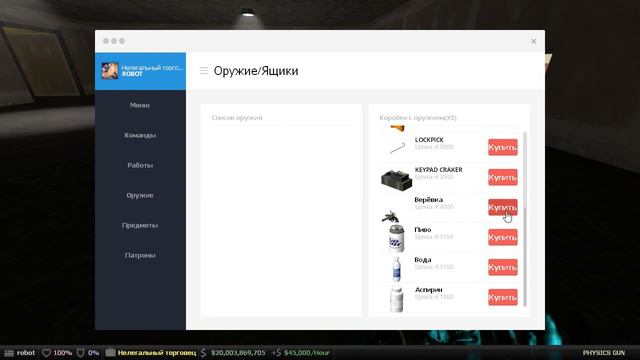Click the health heart icon in HUD
This screenshot has width=640, height=360.
tap(47, 353)
